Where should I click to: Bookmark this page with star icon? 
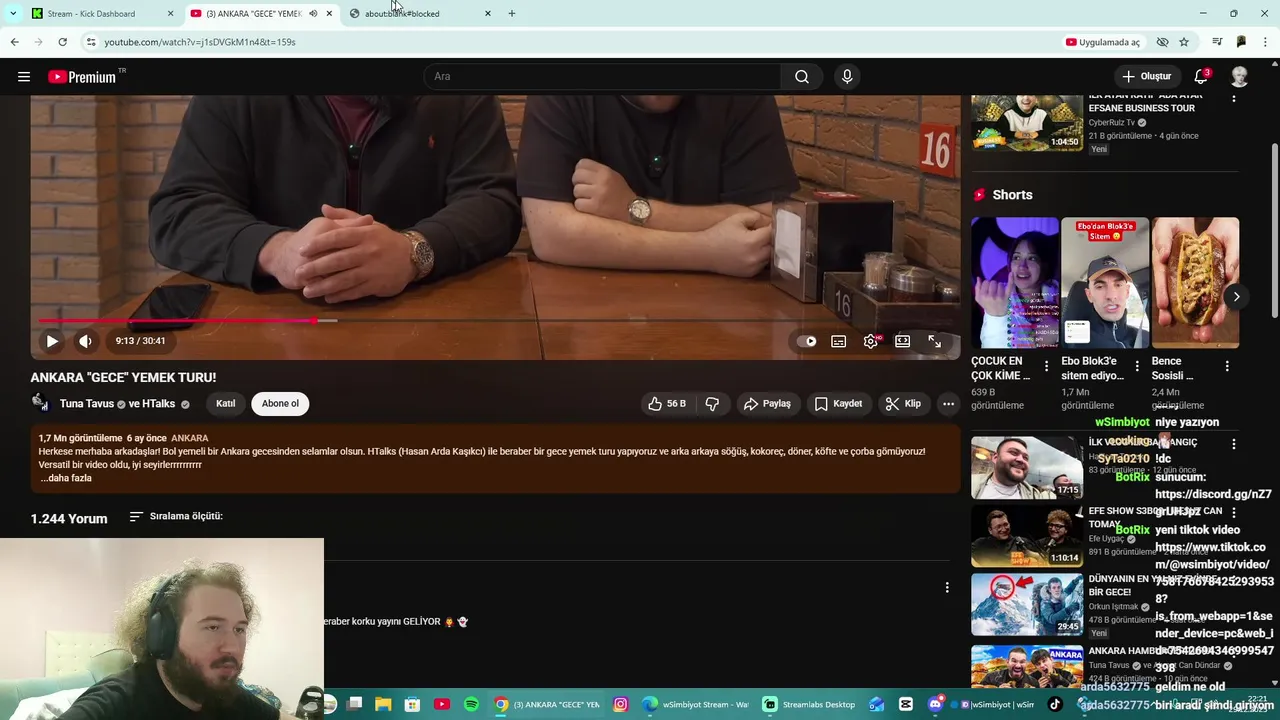[x=1184, y=42]
